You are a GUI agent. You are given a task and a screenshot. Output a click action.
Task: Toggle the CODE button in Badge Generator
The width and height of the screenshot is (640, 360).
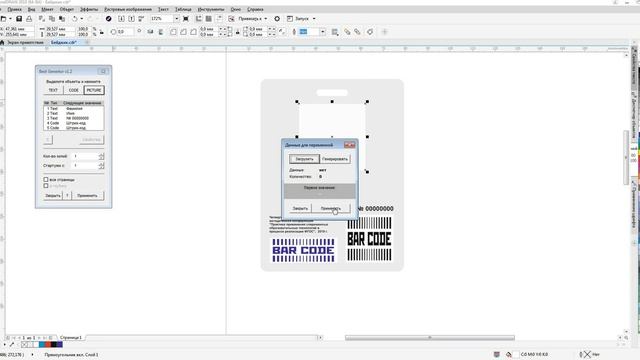point(73,90)
